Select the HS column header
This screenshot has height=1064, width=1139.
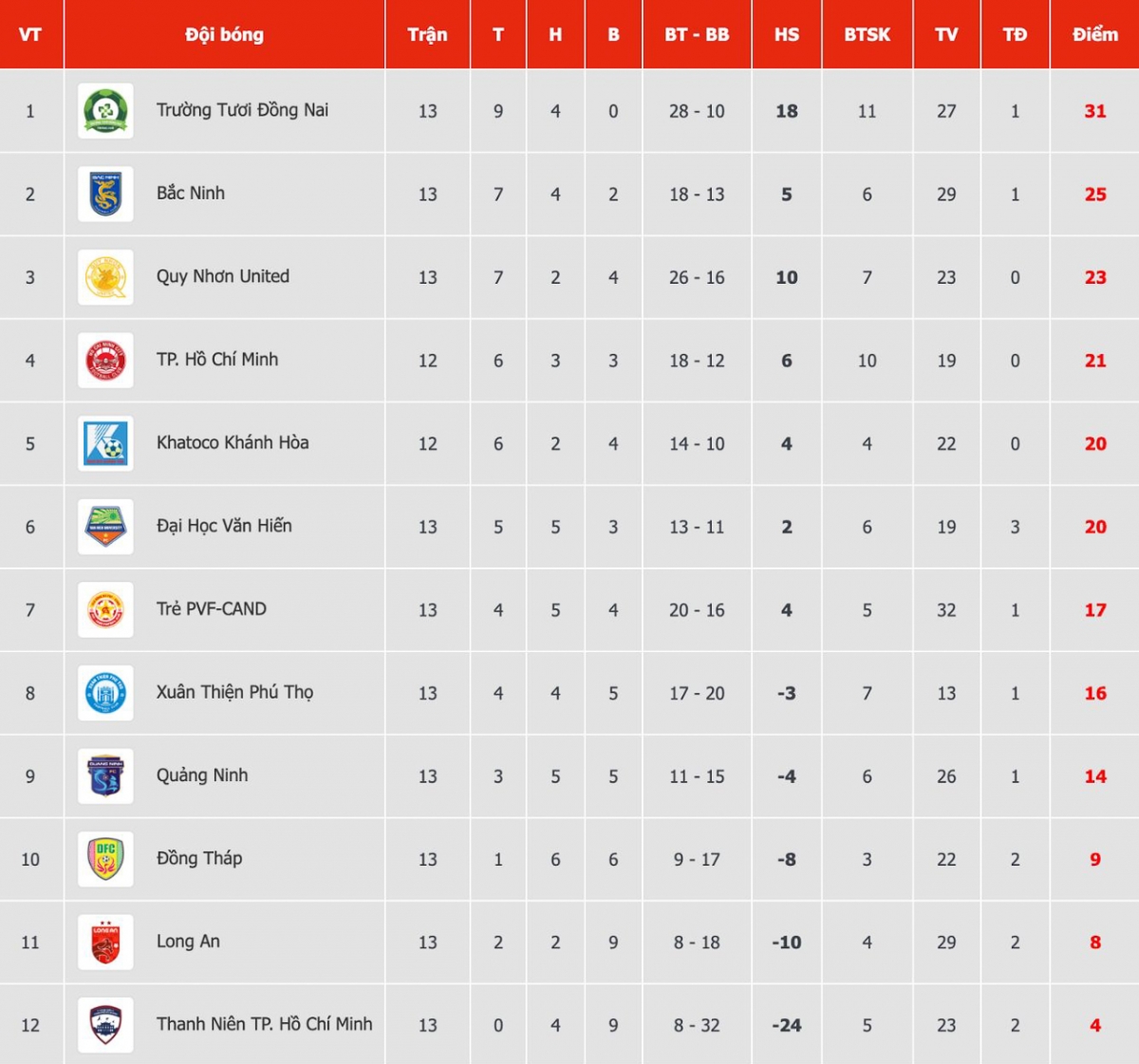(786, 35)
